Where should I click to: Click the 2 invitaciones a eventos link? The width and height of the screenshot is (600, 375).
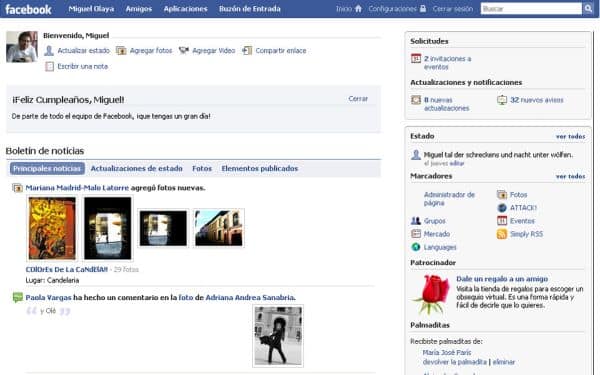click(447, 63)
